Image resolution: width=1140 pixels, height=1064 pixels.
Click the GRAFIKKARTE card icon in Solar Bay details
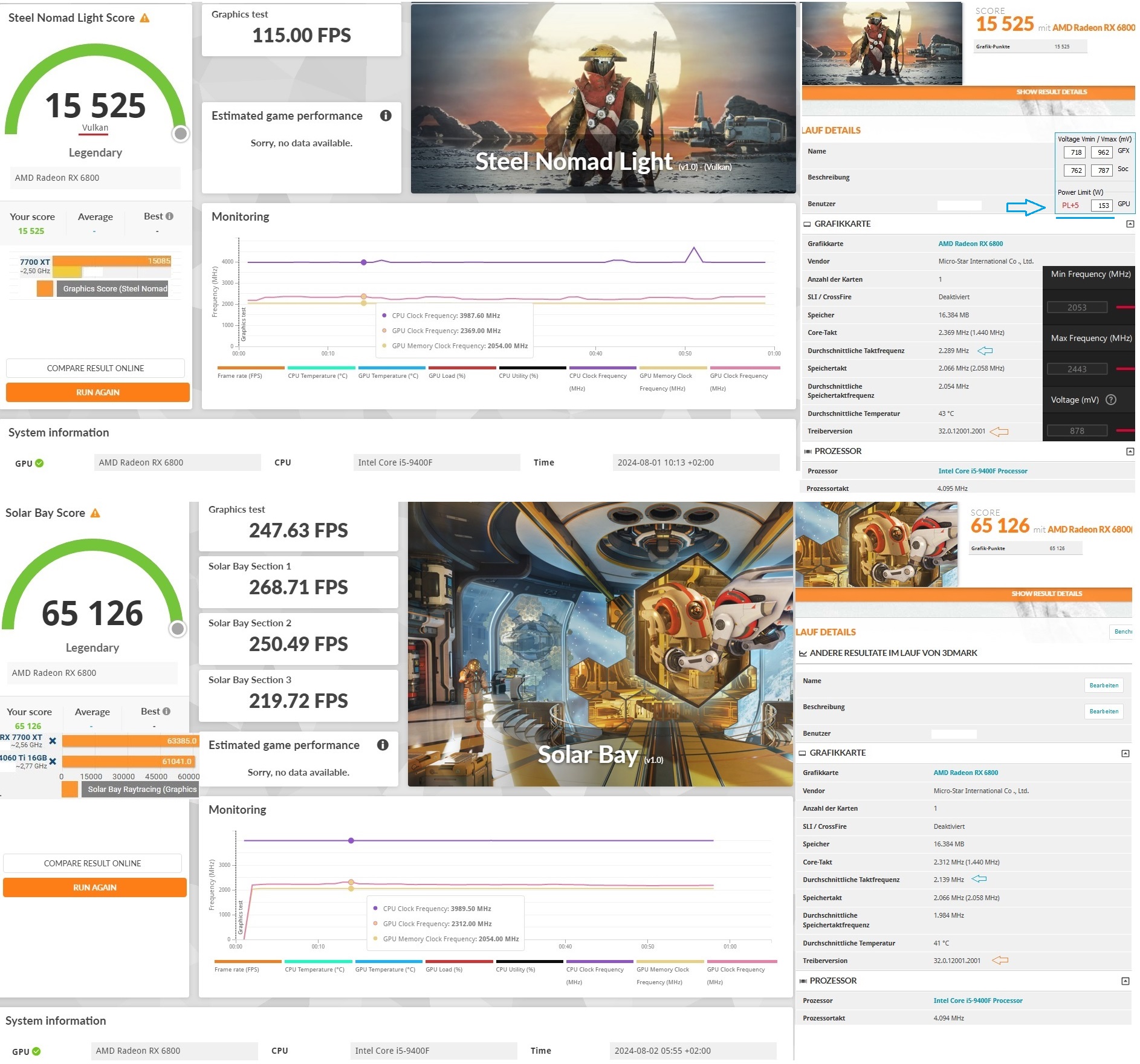pyautogui.click(x=803, y=753)
